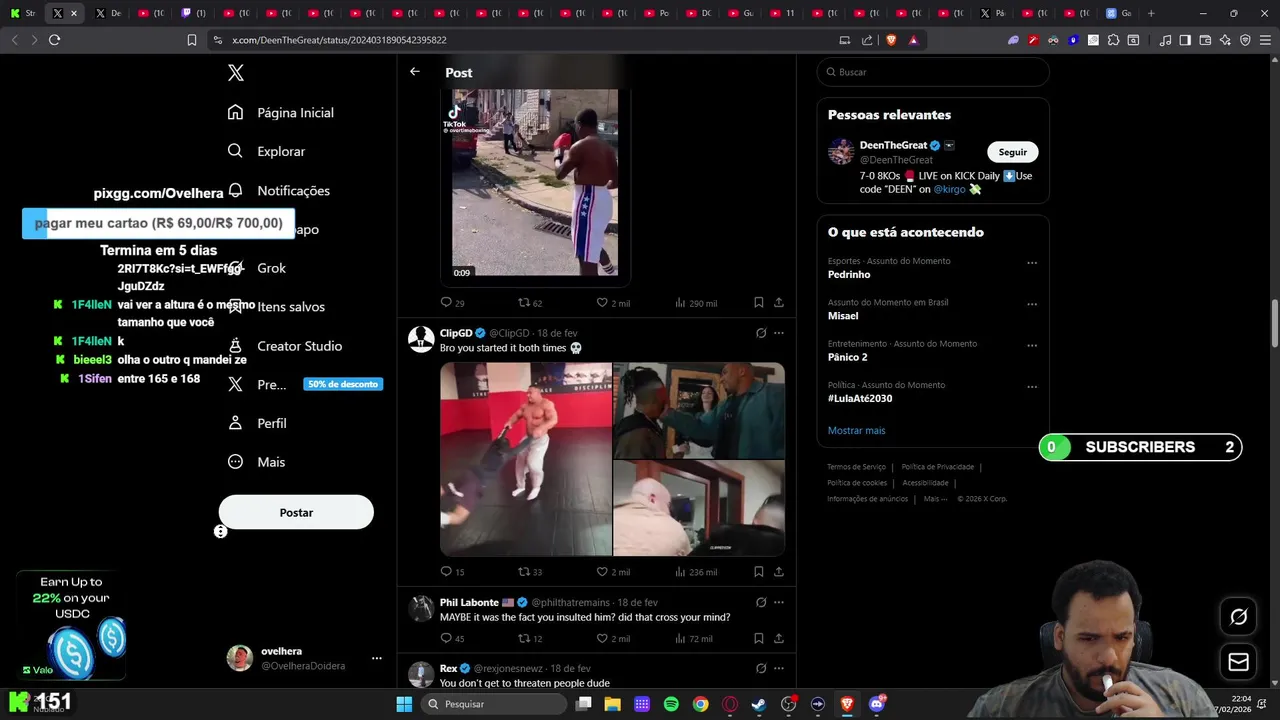Open Brave Wallet icon in toolbar

(x=1205, y=40)
